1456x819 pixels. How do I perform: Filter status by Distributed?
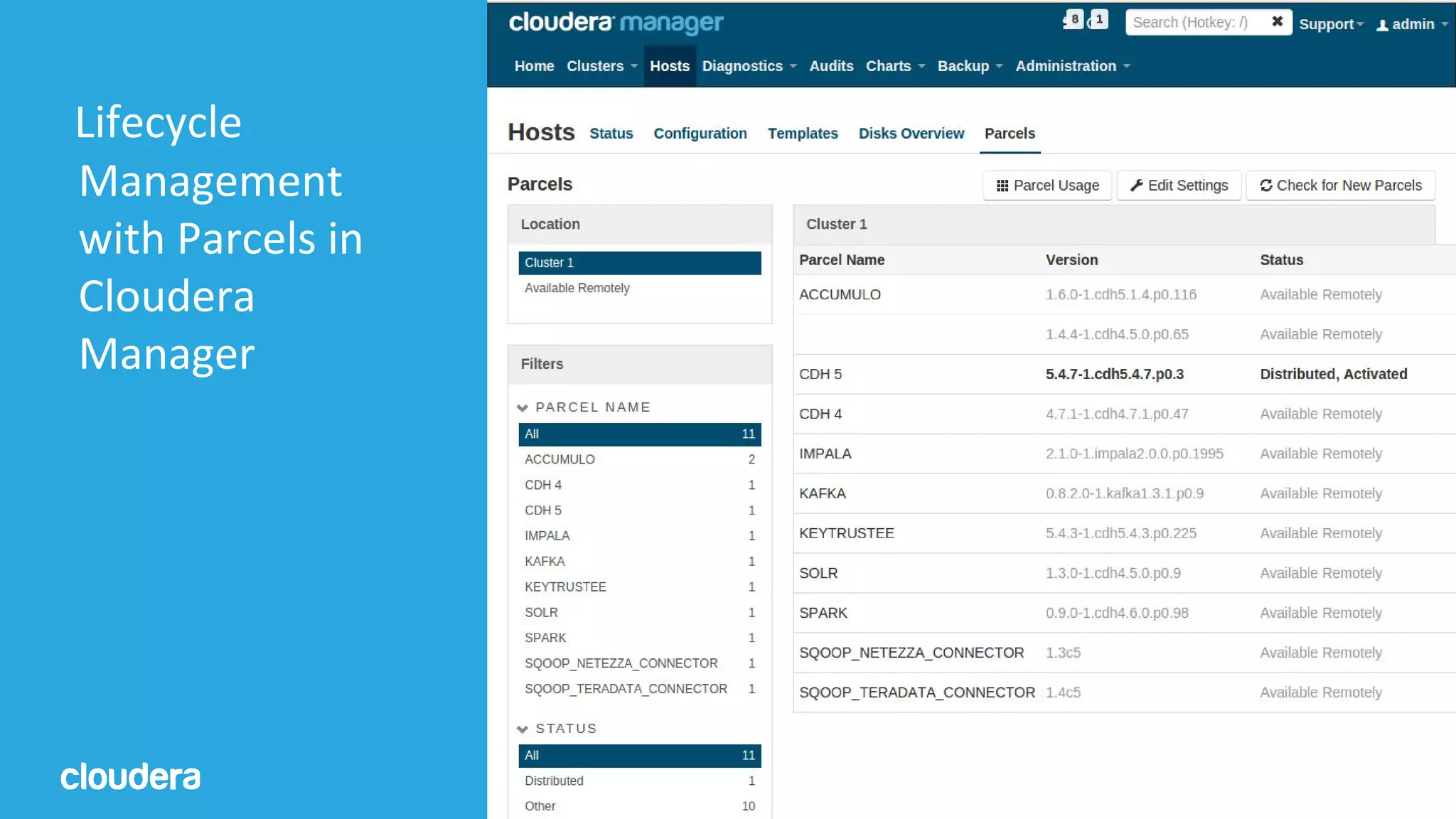[x=640, y=781]
